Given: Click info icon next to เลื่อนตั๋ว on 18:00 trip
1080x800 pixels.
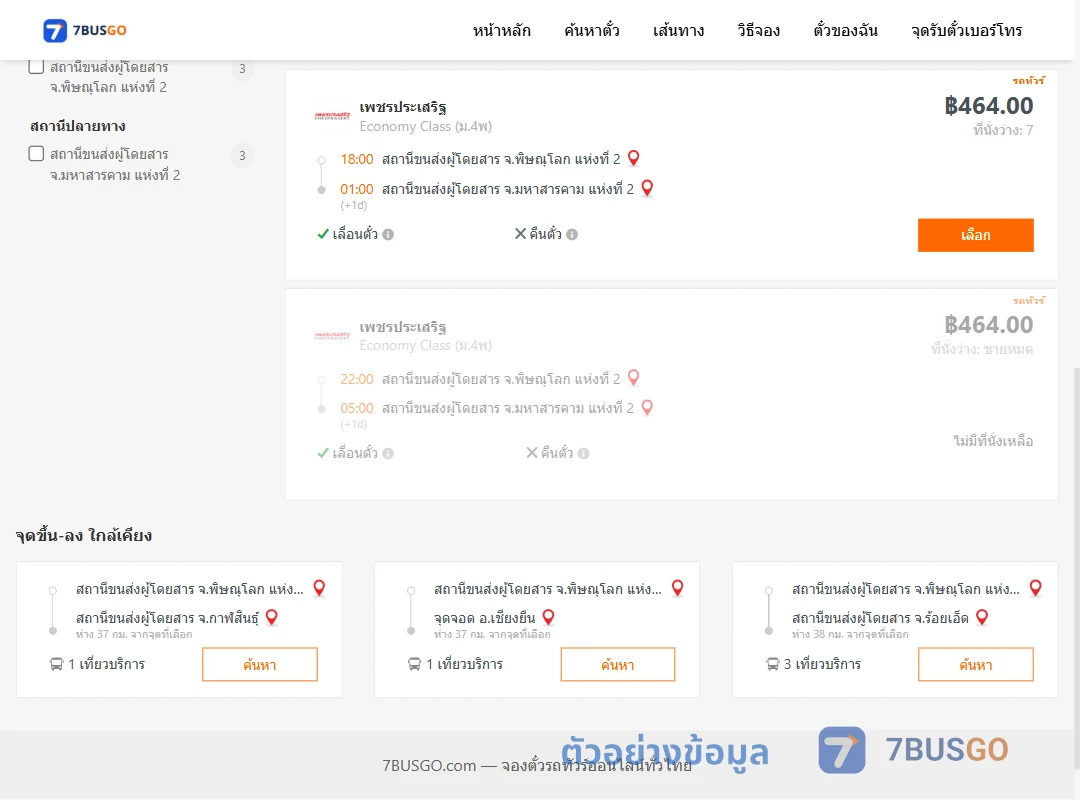Looking at the screenshot, I should [388, 234].
